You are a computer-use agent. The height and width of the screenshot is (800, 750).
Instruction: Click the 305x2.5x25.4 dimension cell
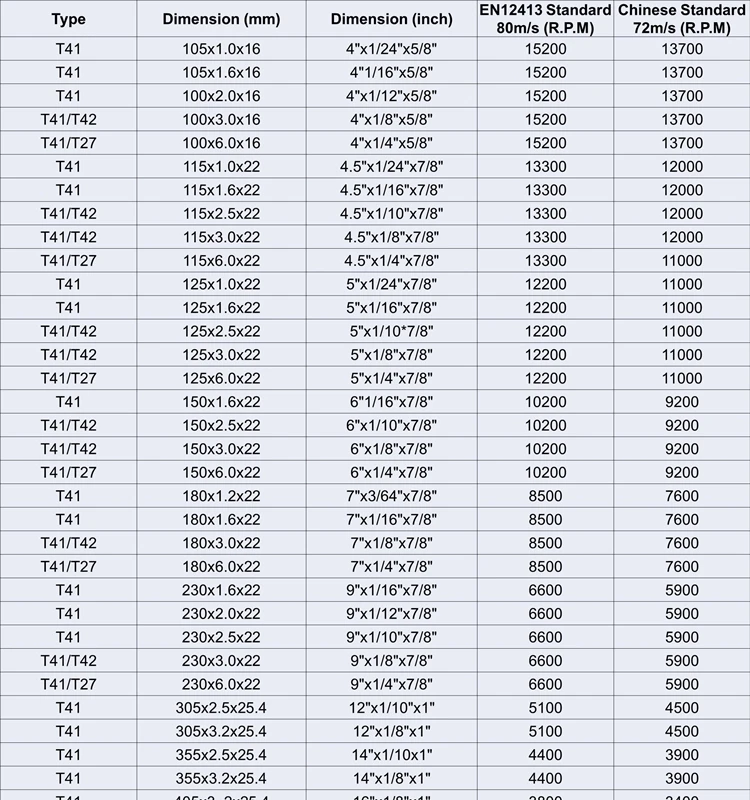(221, 708)
